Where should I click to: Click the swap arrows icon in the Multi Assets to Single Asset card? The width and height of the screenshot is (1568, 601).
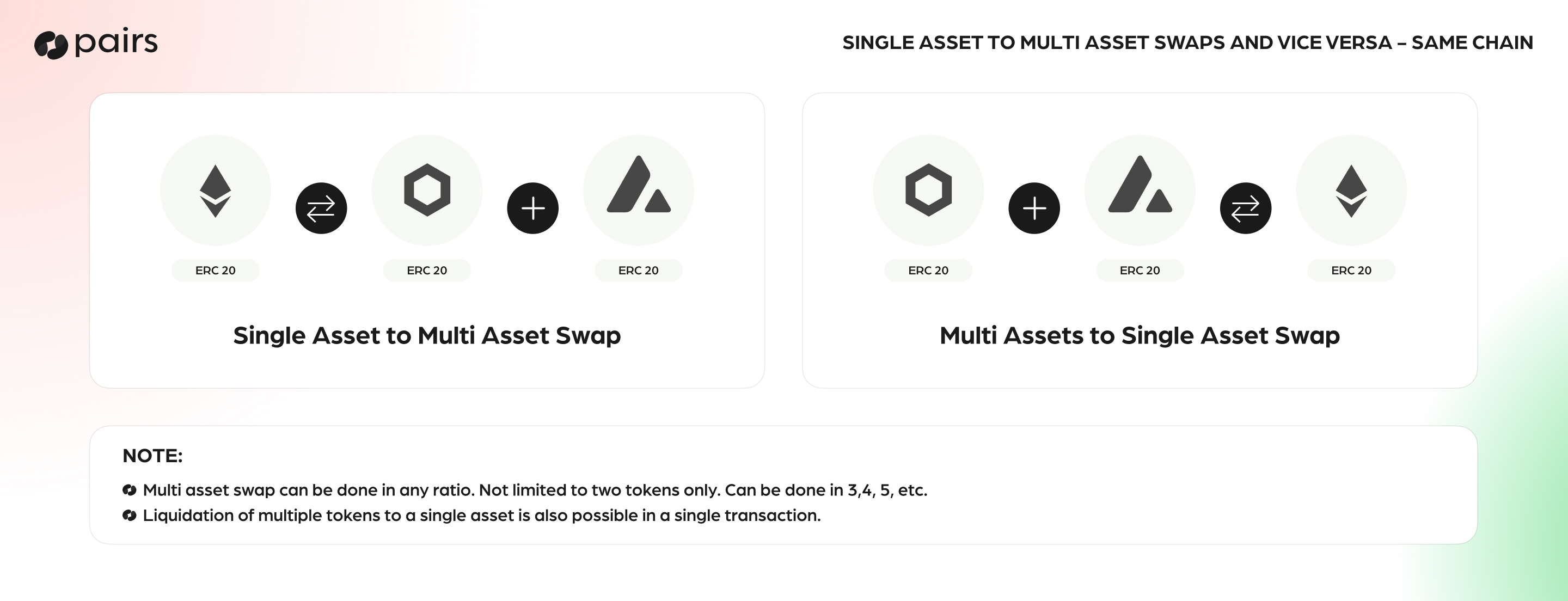pyautogui.click(x=1245, y=208)
